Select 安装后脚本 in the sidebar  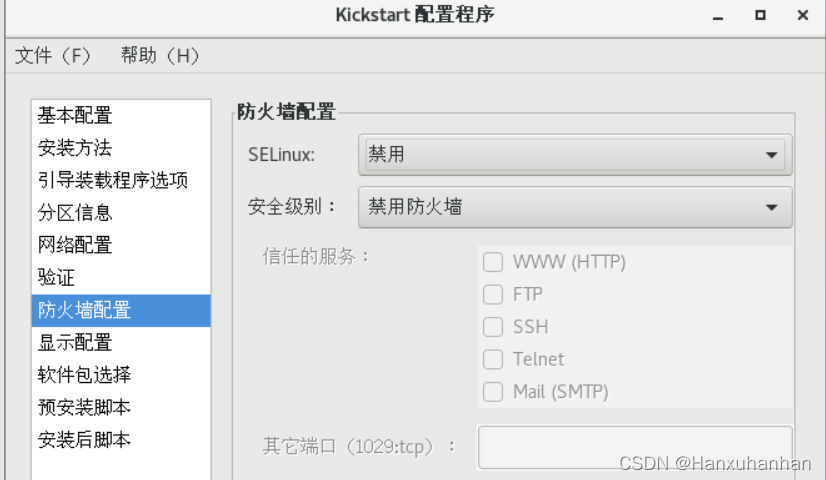(x=84, y=440)
